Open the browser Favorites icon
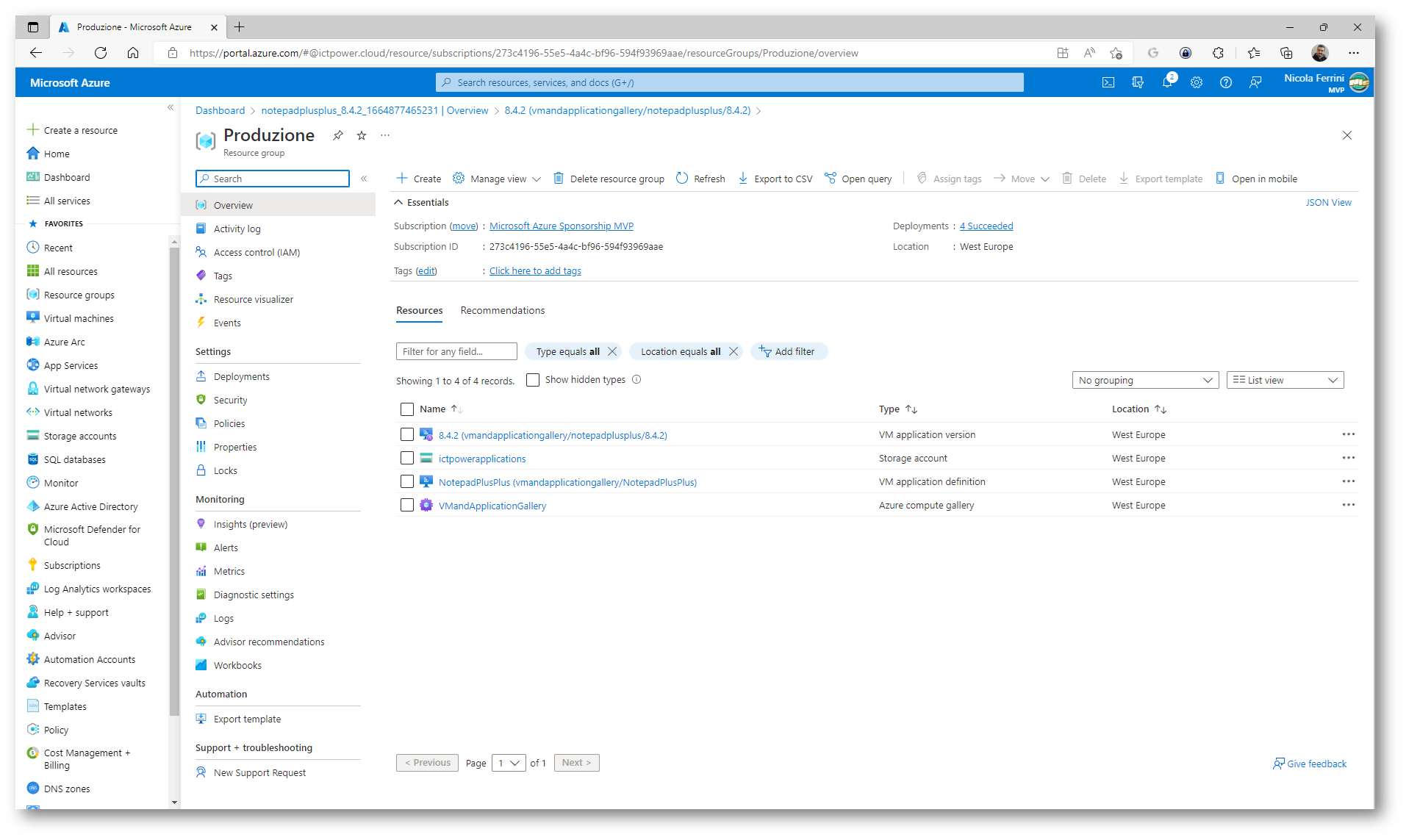The height and width of the screenshot is (840, 1406). click(x=1253, y=53)
